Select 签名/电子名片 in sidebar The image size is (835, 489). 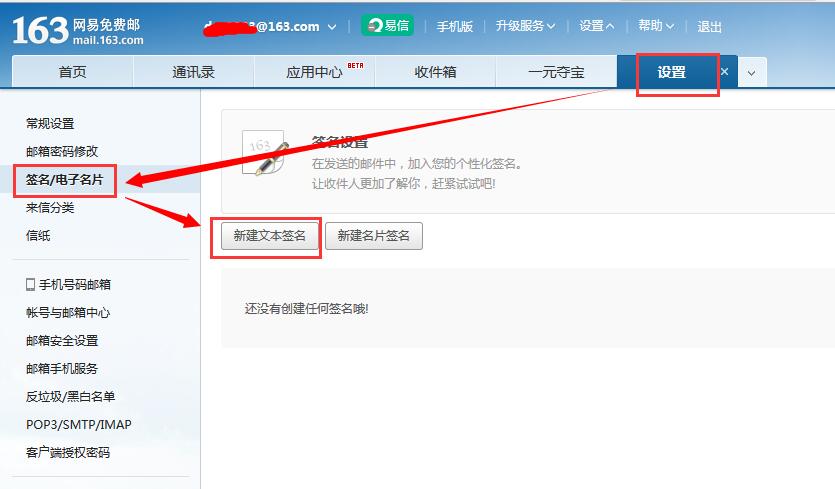(x=64, y=180)
